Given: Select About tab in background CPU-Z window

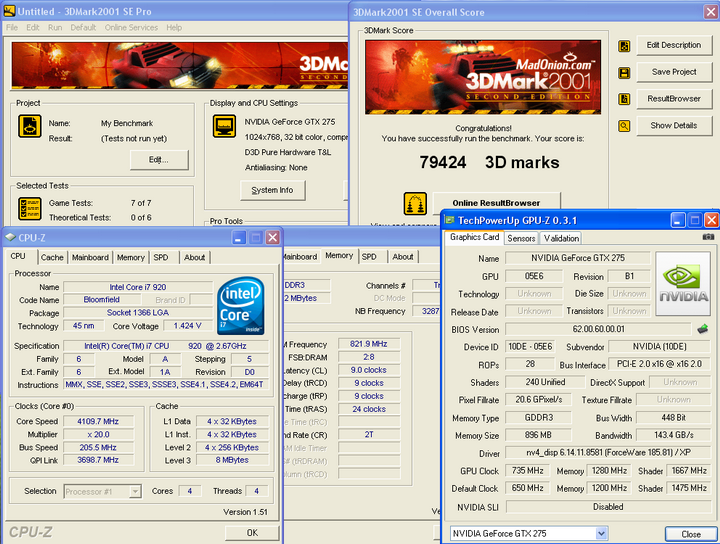Looking at the screenshot, I should pyautogui.click(x=403, y=257).
